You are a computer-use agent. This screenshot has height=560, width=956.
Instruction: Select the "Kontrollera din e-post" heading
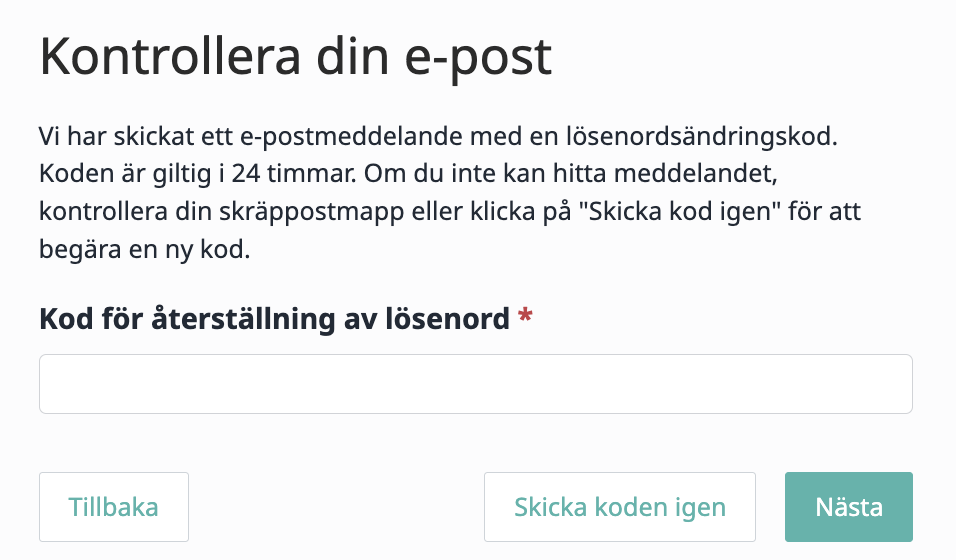tap(296, 58)
